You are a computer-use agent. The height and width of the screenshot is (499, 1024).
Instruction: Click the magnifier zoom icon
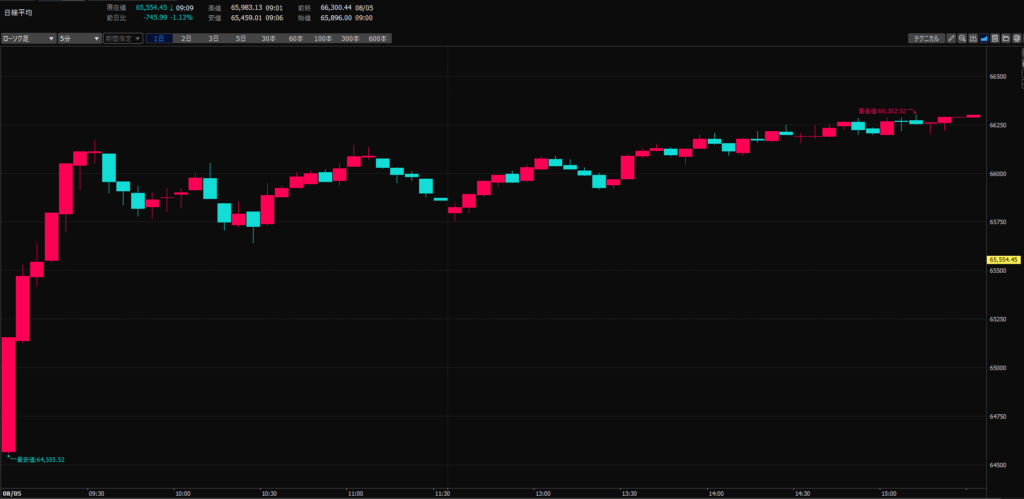point(962,39)
